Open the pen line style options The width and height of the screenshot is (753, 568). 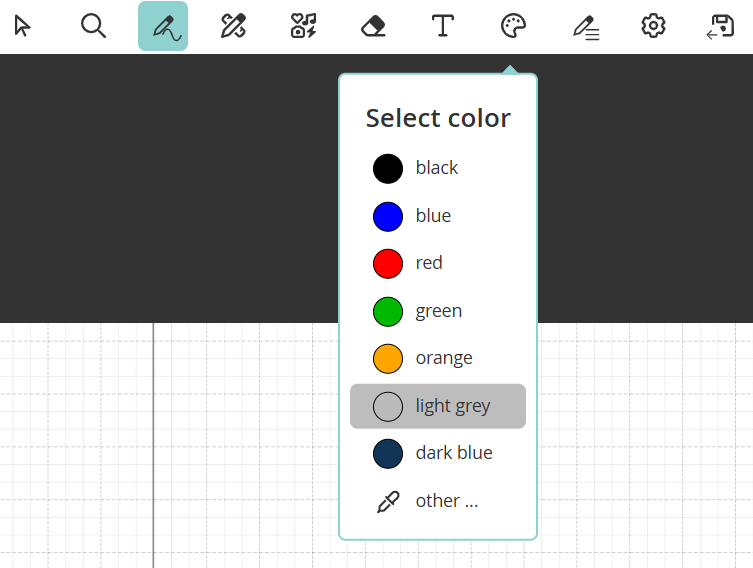tap(585, 26)
